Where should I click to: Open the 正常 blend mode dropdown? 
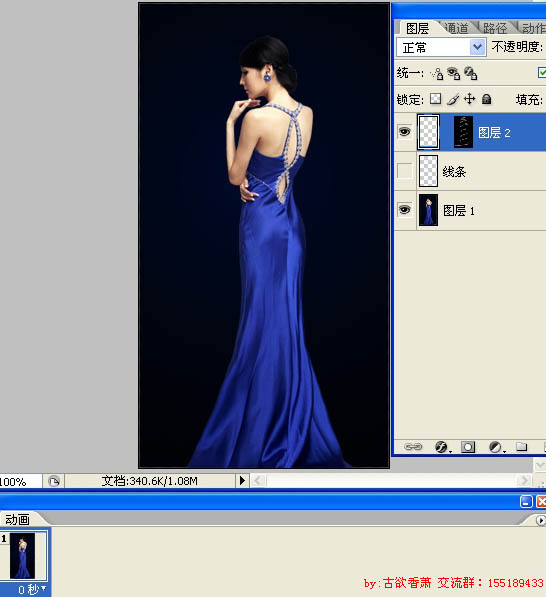coord(441,48)
